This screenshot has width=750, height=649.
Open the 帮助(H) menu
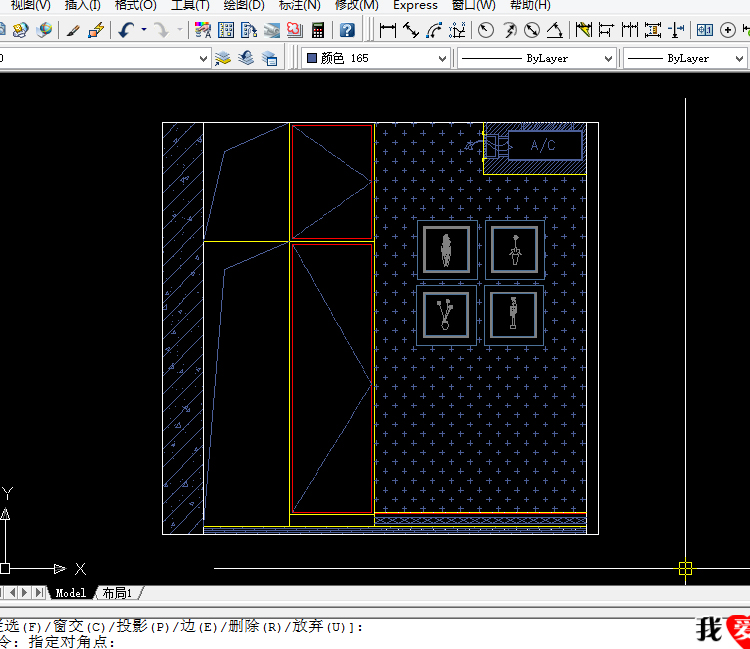point(530,5)
